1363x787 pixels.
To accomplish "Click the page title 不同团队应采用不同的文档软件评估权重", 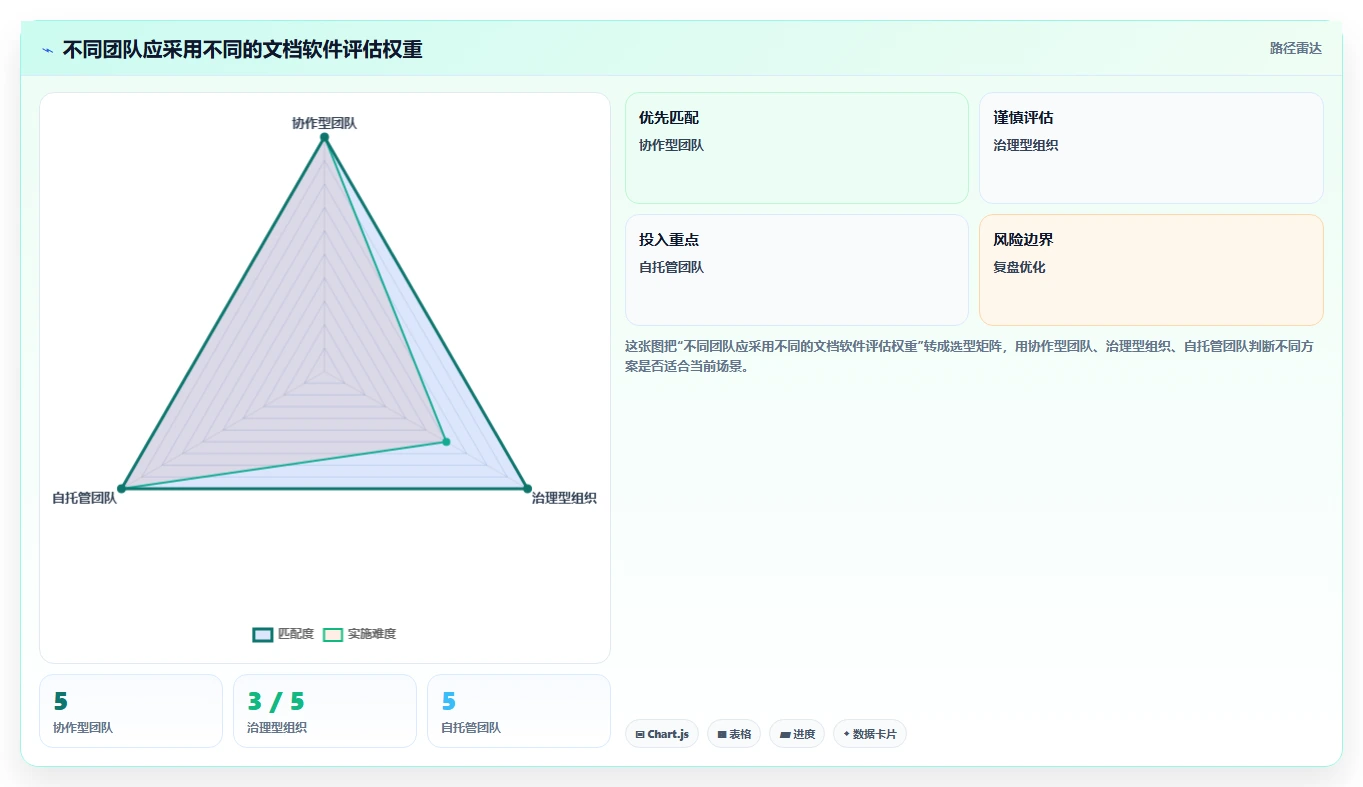I will pyautogui.click(x=242, y=49).
